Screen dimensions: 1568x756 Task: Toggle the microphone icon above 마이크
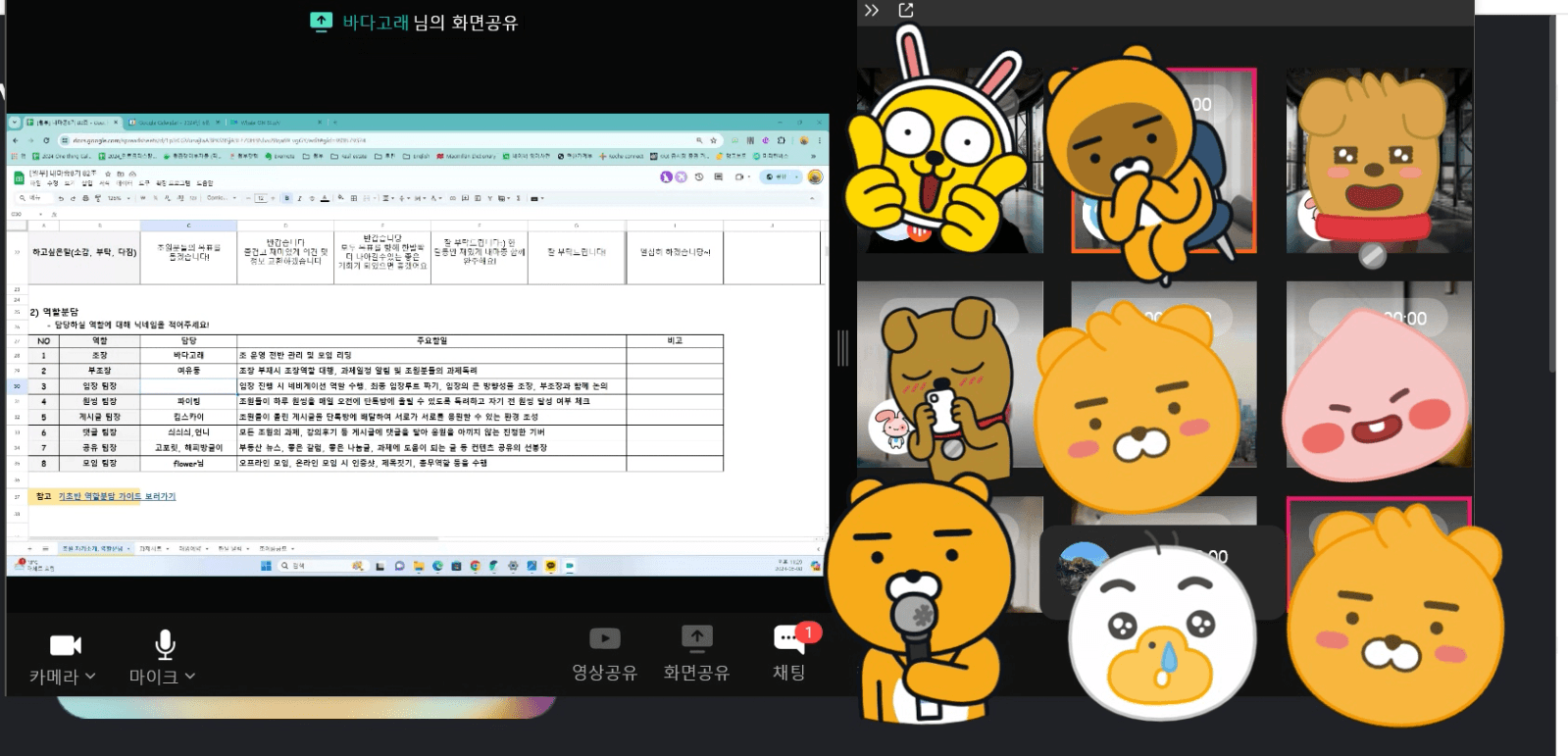pyautogui.click(x=165, y=644)
